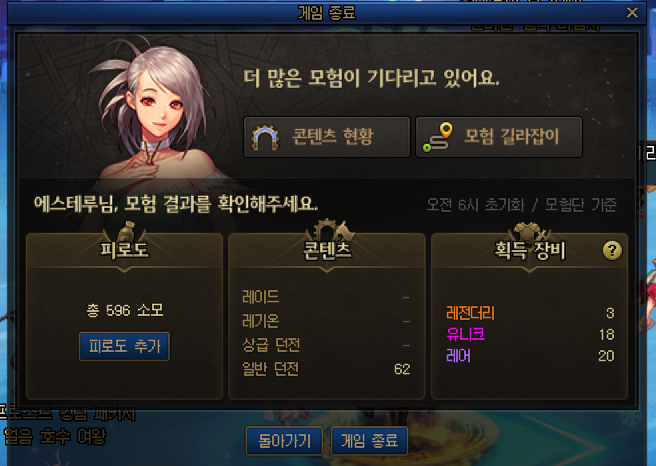This screenshot has width=656, height=466.
Task: Select the 상급 던전 content row
Action: click(326, 345)
